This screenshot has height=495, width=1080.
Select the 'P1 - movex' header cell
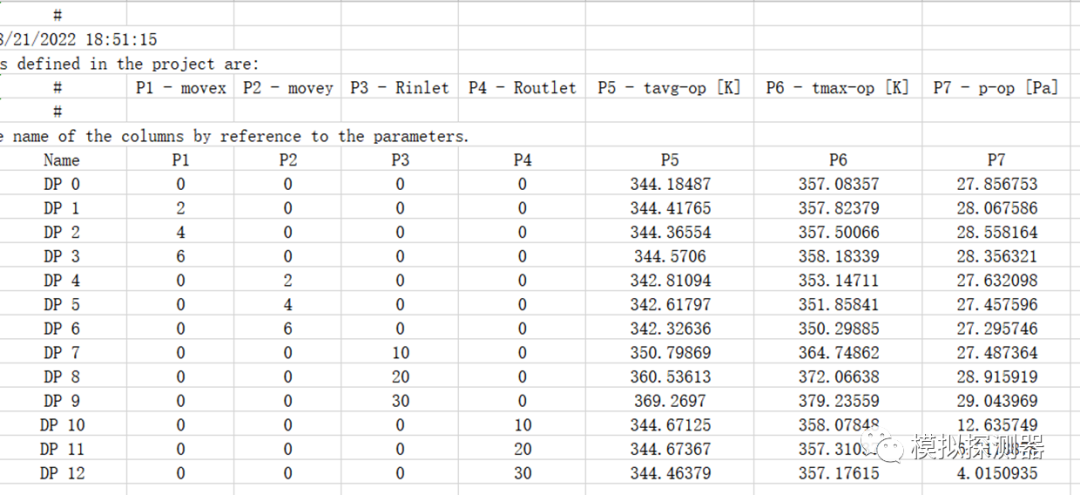[180, 87]
